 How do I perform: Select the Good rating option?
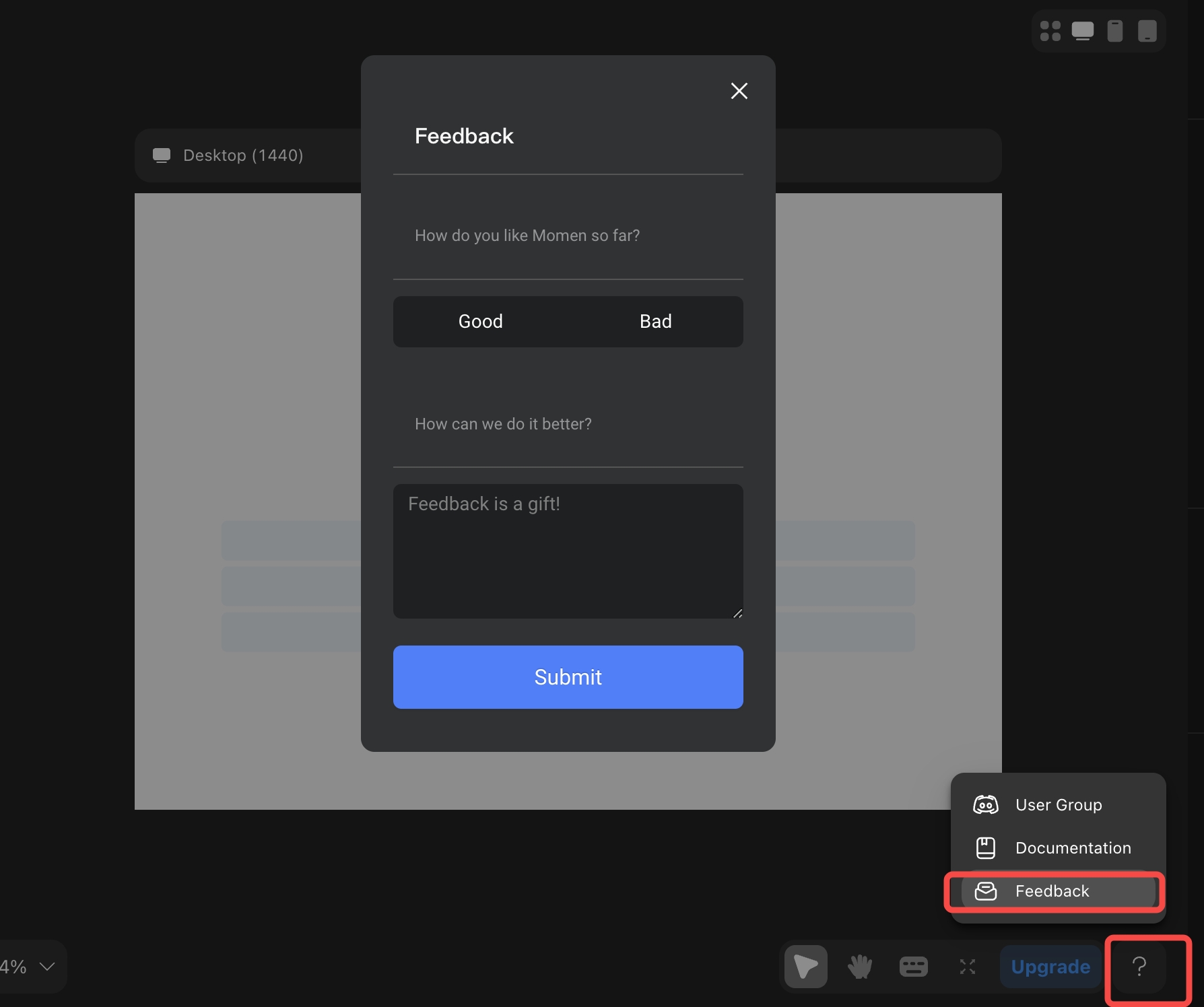(x=481, y=322)
